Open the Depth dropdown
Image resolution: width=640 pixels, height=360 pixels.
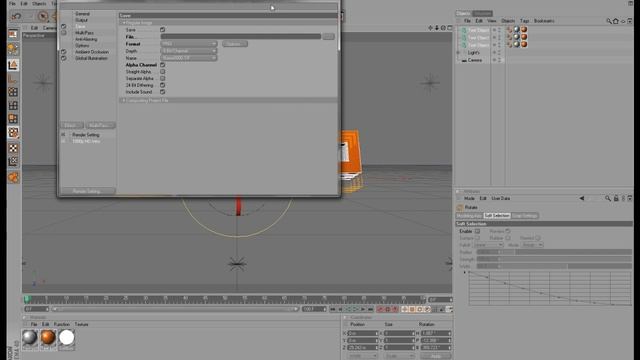[189, 51]
